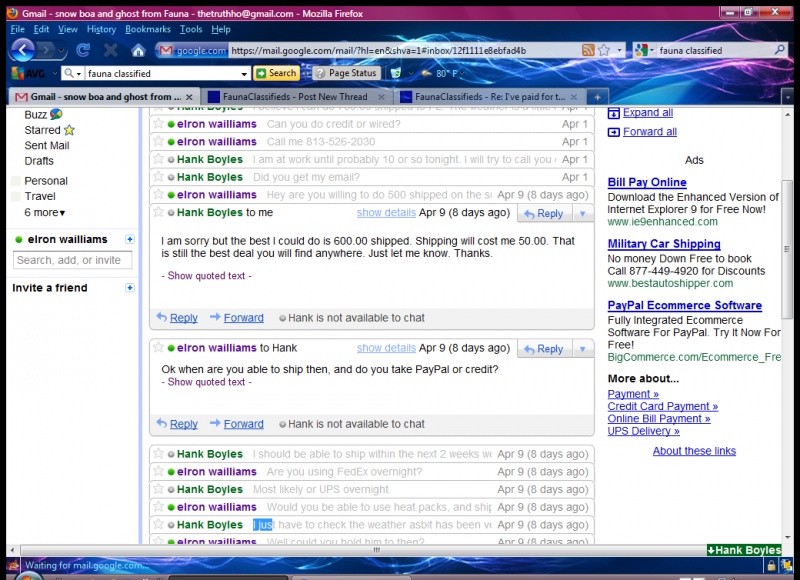The height and width of the screenshot is (580, 800).
Task: Click forward arrow icon under Hank's 600.00 message
Action: pos(215,317)
